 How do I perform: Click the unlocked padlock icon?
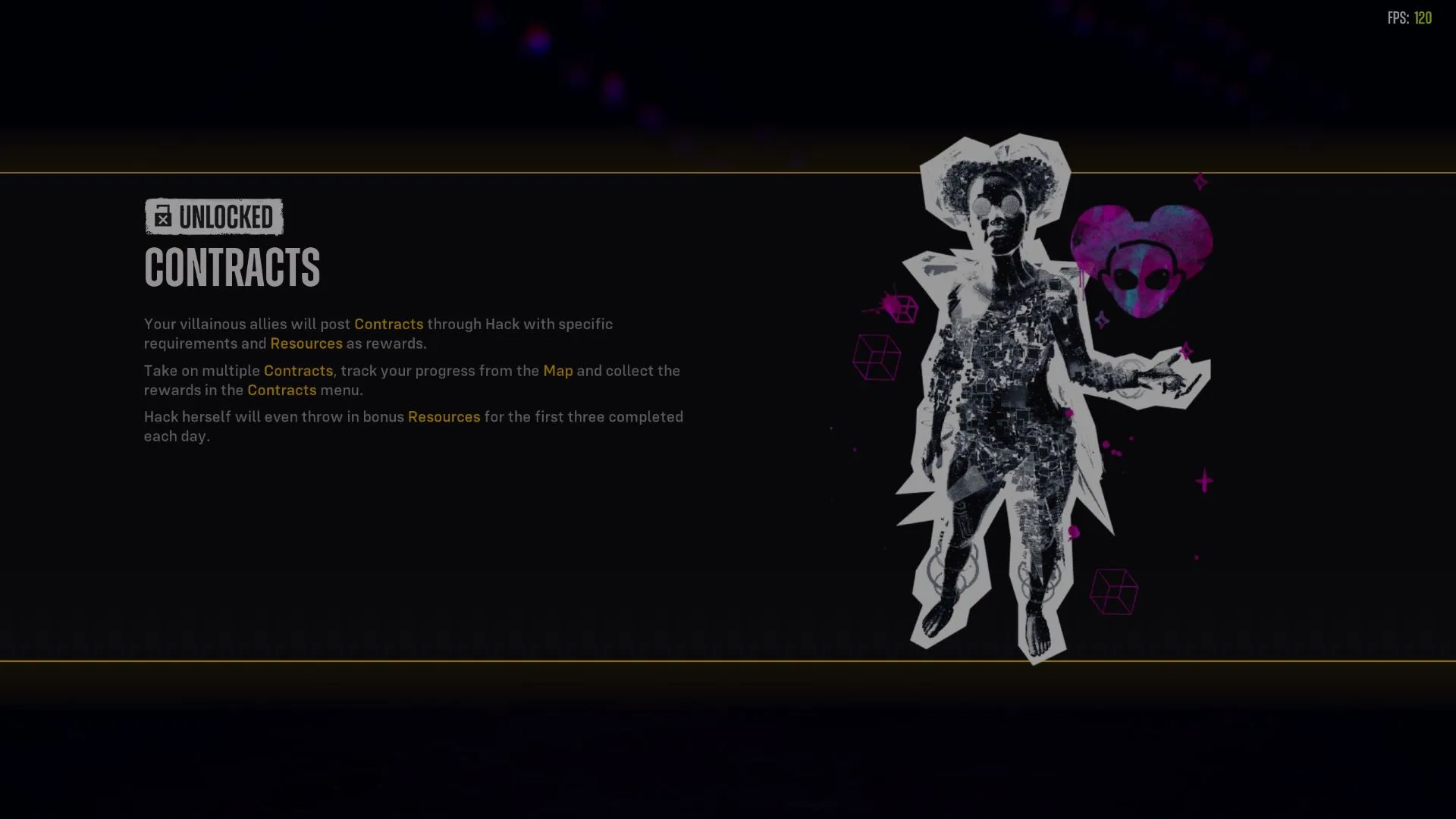tap(162, 217)
